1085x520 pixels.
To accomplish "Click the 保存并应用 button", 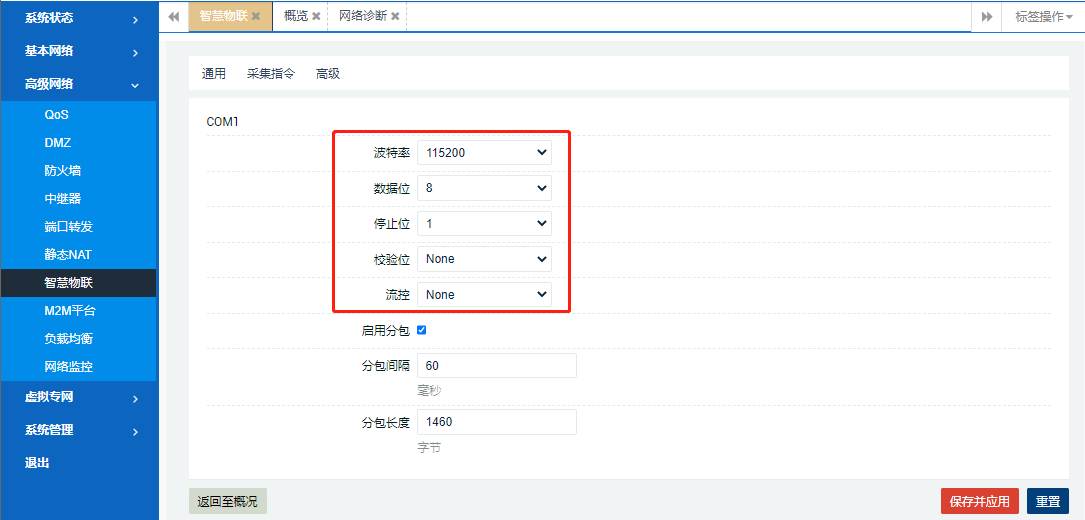I will click(x=979, y=501).
